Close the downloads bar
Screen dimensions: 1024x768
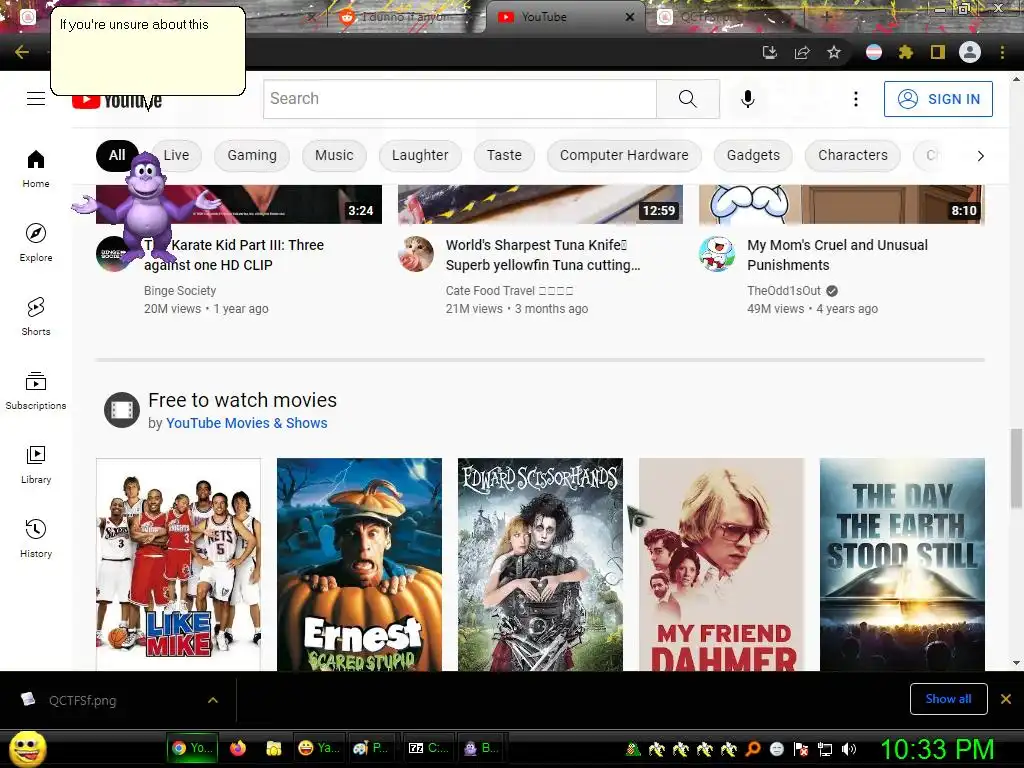(x=1006, y=699)
